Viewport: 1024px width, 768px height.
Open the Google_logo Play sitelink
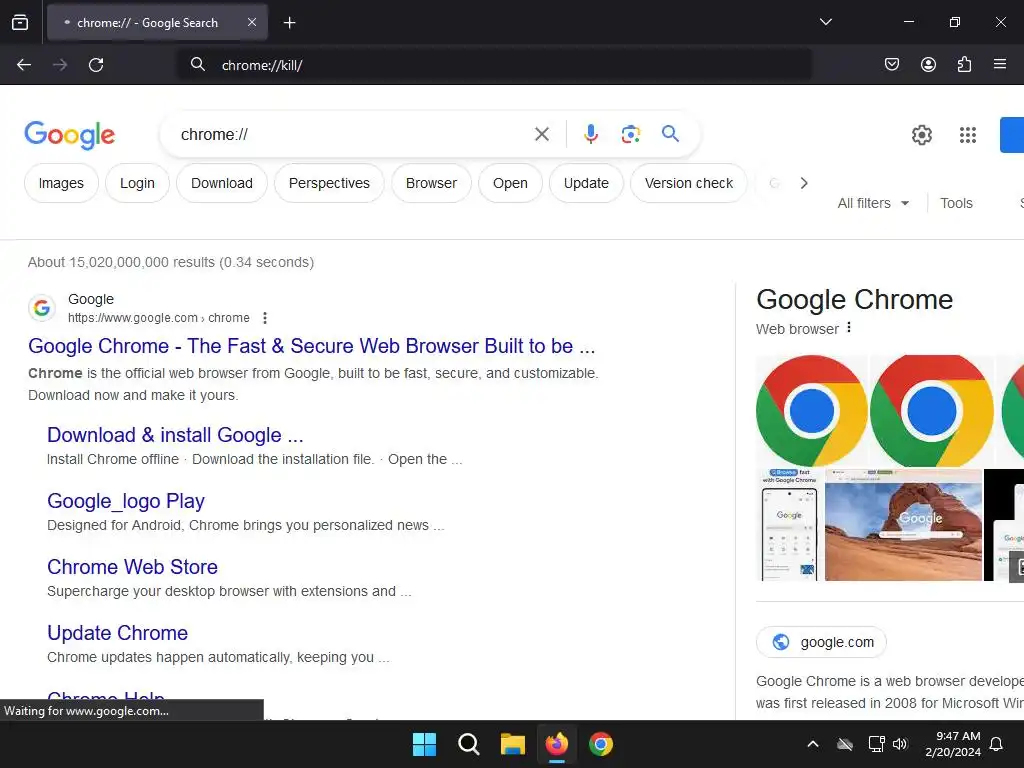click(x=126, y=501)
